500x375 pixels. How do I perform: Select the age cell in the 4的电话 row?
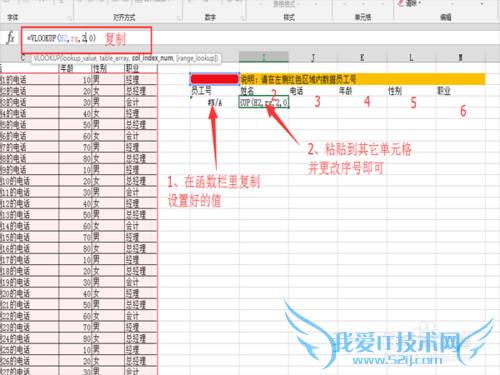(x=75, y=113)
